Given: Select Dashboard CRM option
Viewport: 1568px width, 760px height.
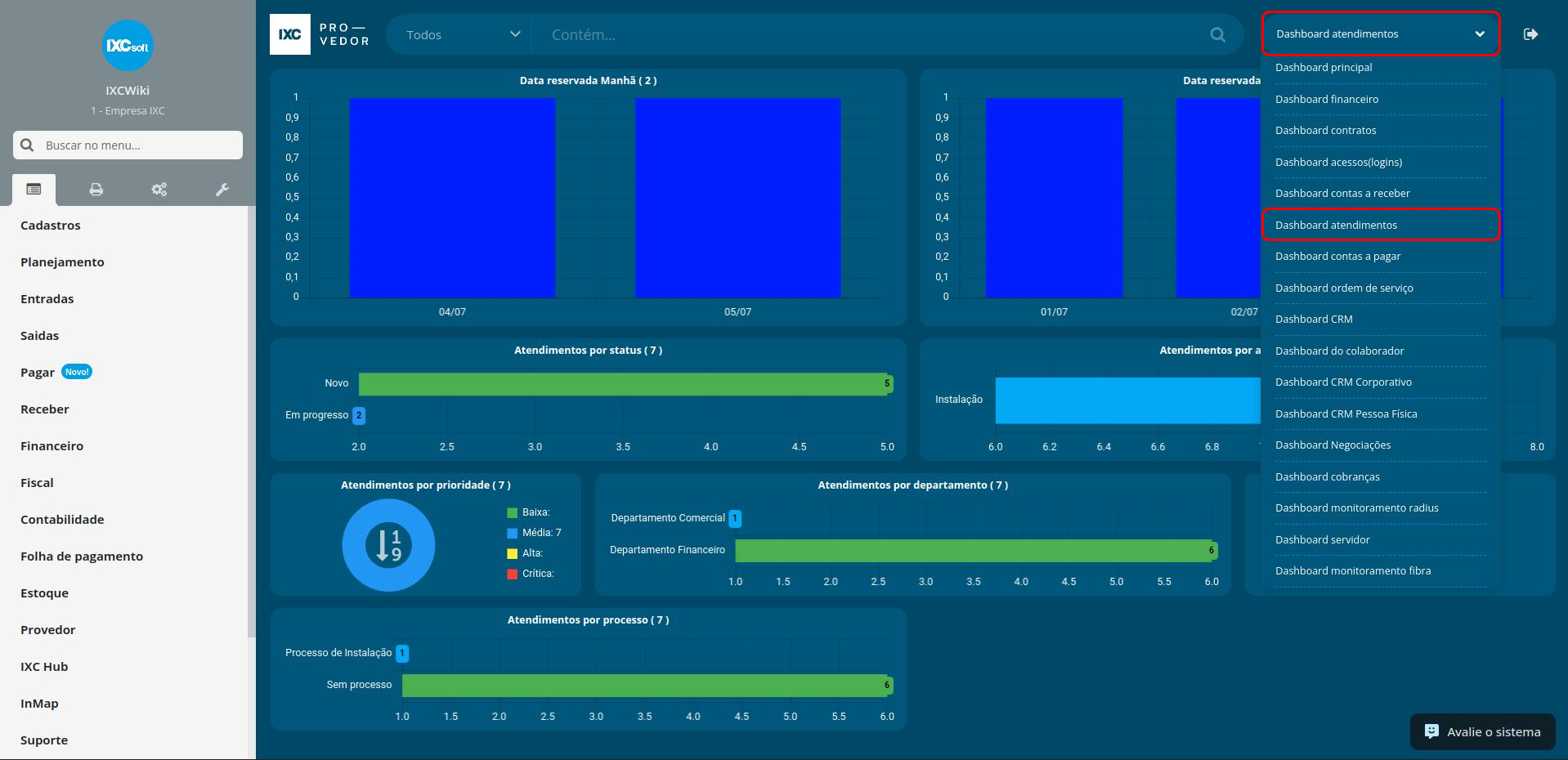Looking at the screenshot, I should 1381,320.
